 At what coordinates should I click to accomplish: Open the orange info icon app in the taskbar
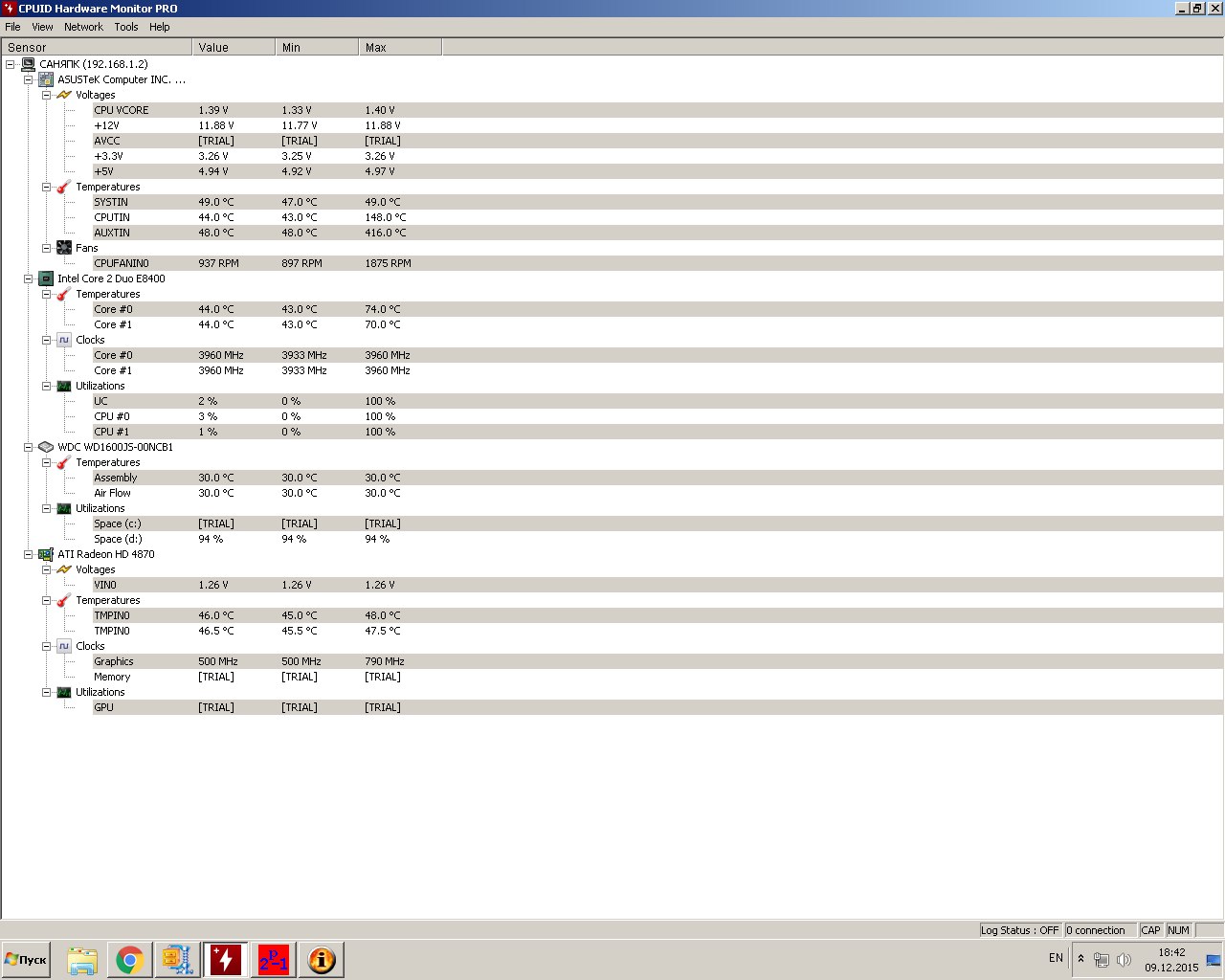click(x=322, y=960)
